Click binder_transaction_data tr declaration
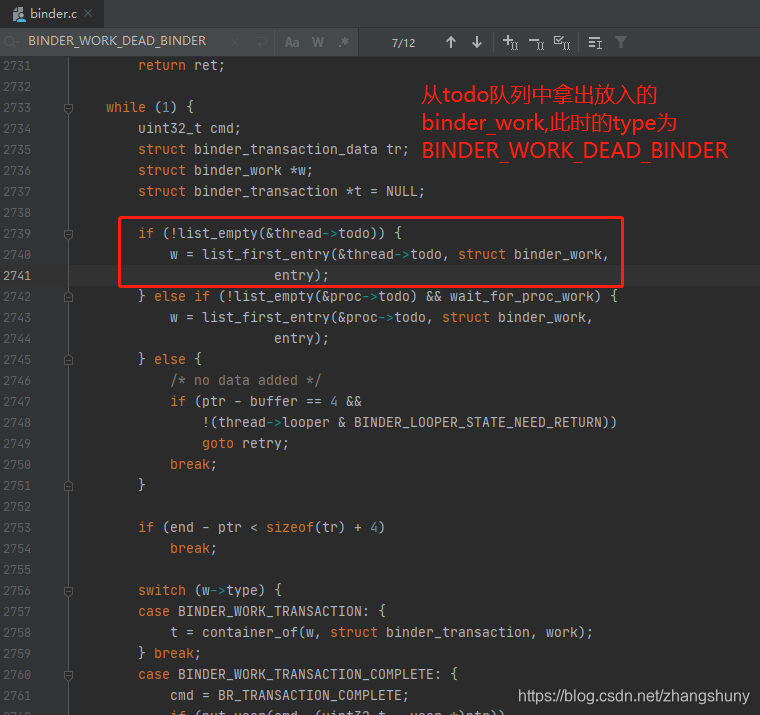 coord(273,149)
